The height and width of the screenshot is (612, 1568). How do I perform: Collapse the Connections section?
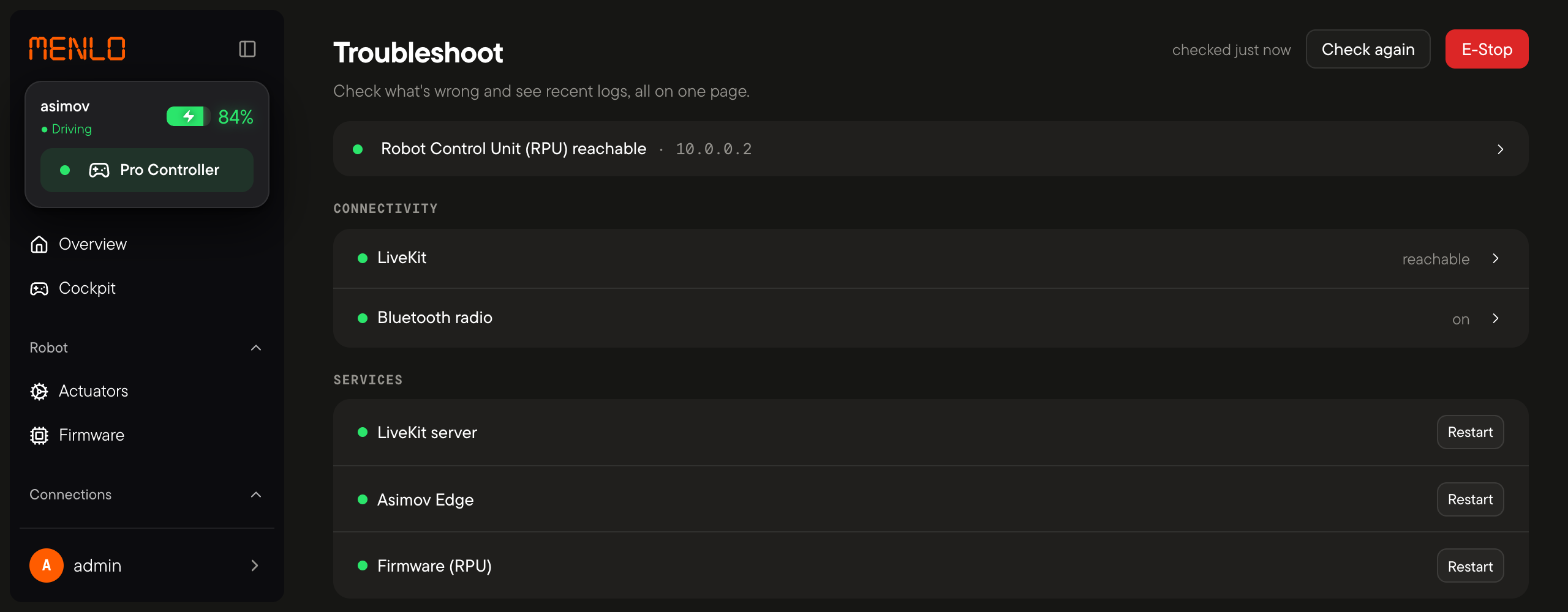click(256, 494)
